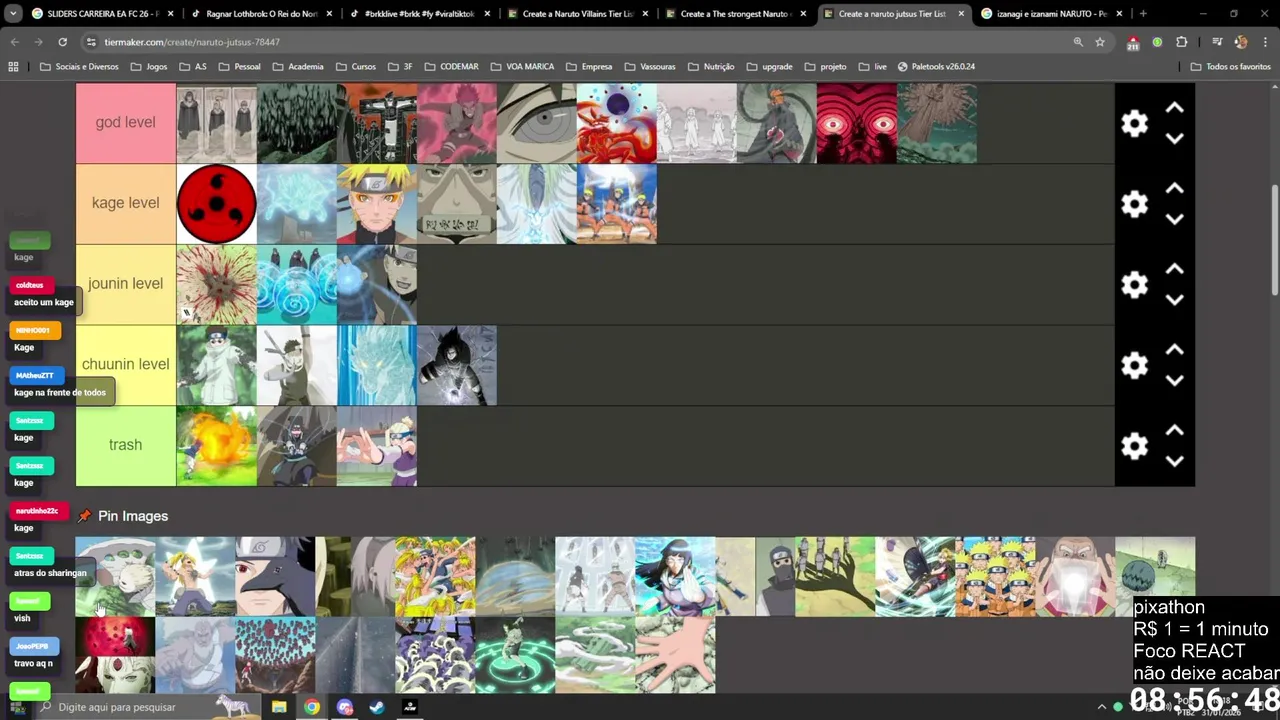Select the blue-haired girl image in pin images
The image size is (1280, 720).
tap(675, 576)
